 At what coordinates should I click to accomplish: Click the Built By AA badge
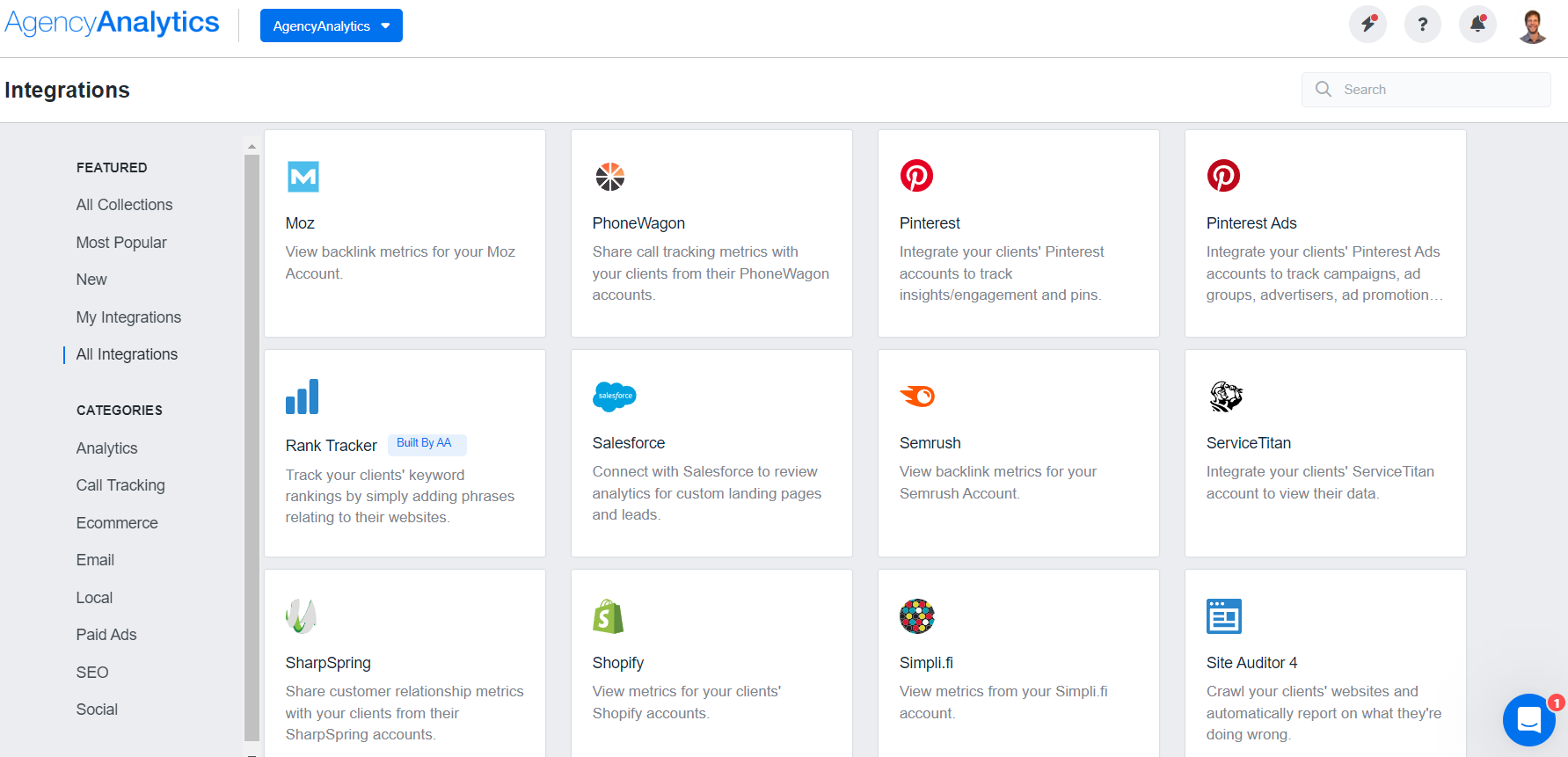click(427, 444)
